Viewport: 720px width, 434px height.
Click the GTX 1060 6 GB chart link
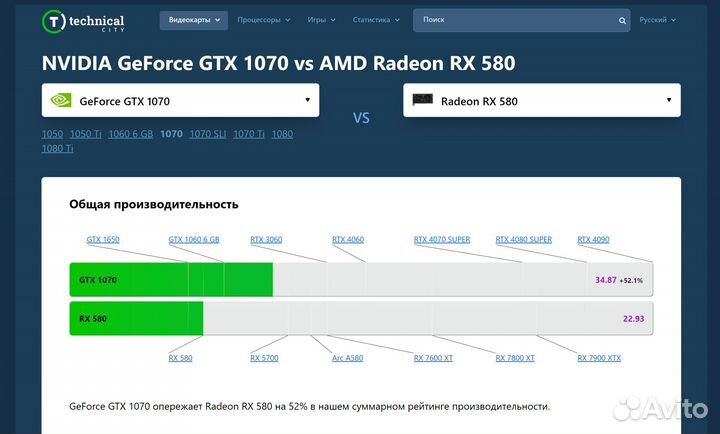[194, 239]
